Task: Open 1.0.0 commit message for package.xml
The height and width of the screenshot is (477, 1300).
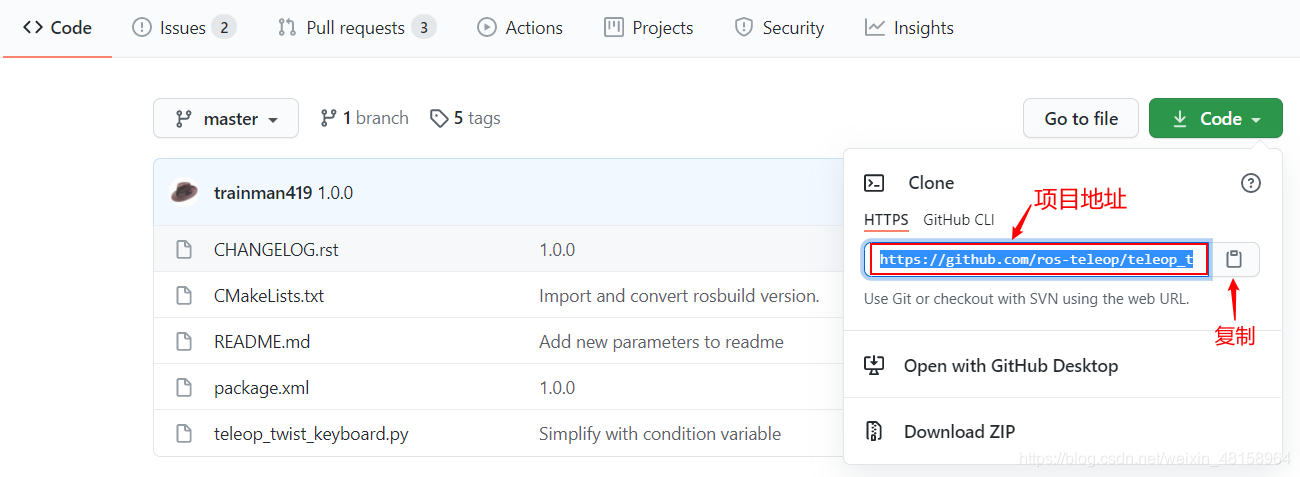Action: (557, 388)
